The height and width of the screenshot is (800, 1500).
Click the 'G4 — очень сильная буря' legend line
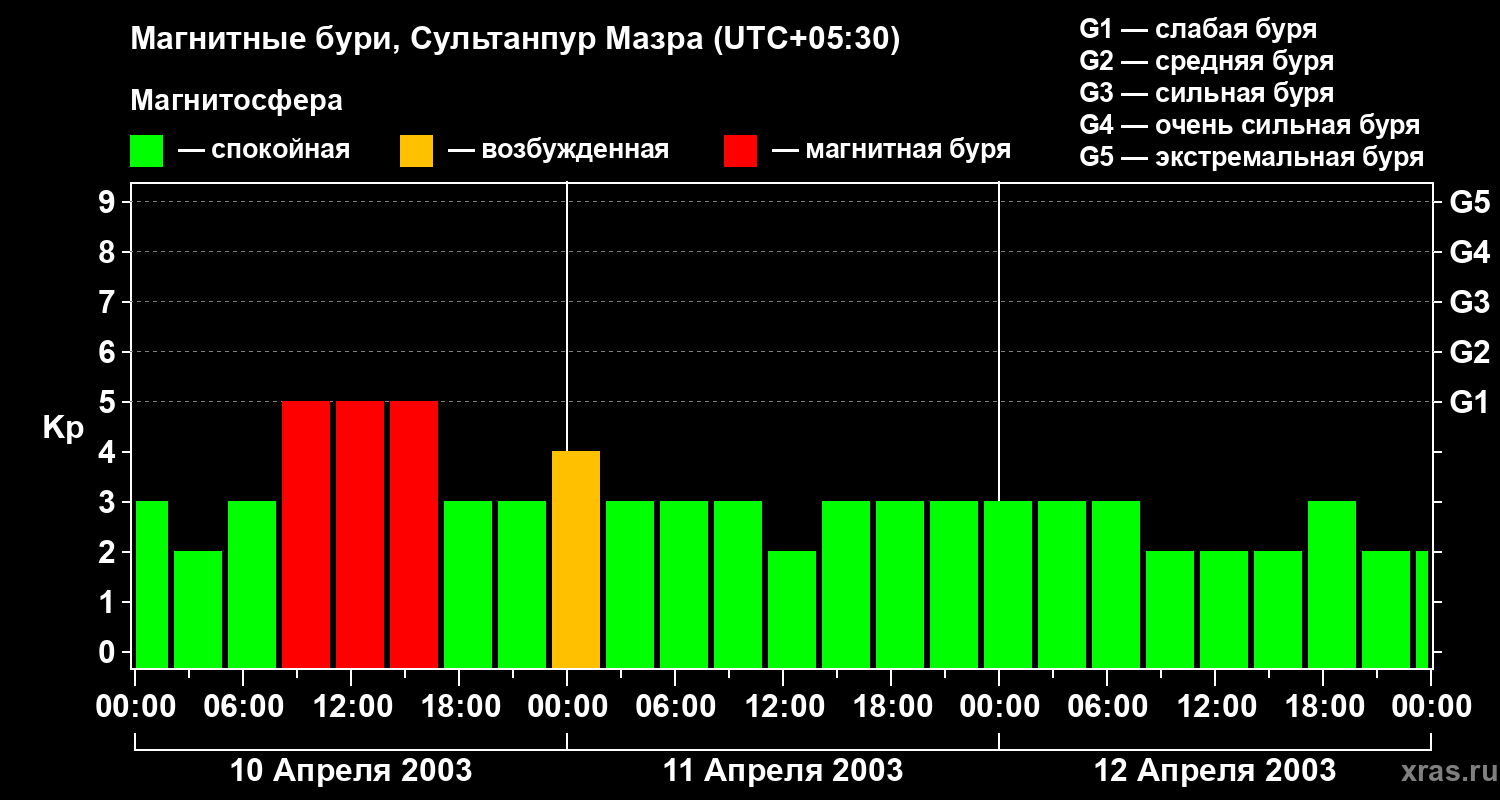pyautogui.click(x=1250, y=125)
